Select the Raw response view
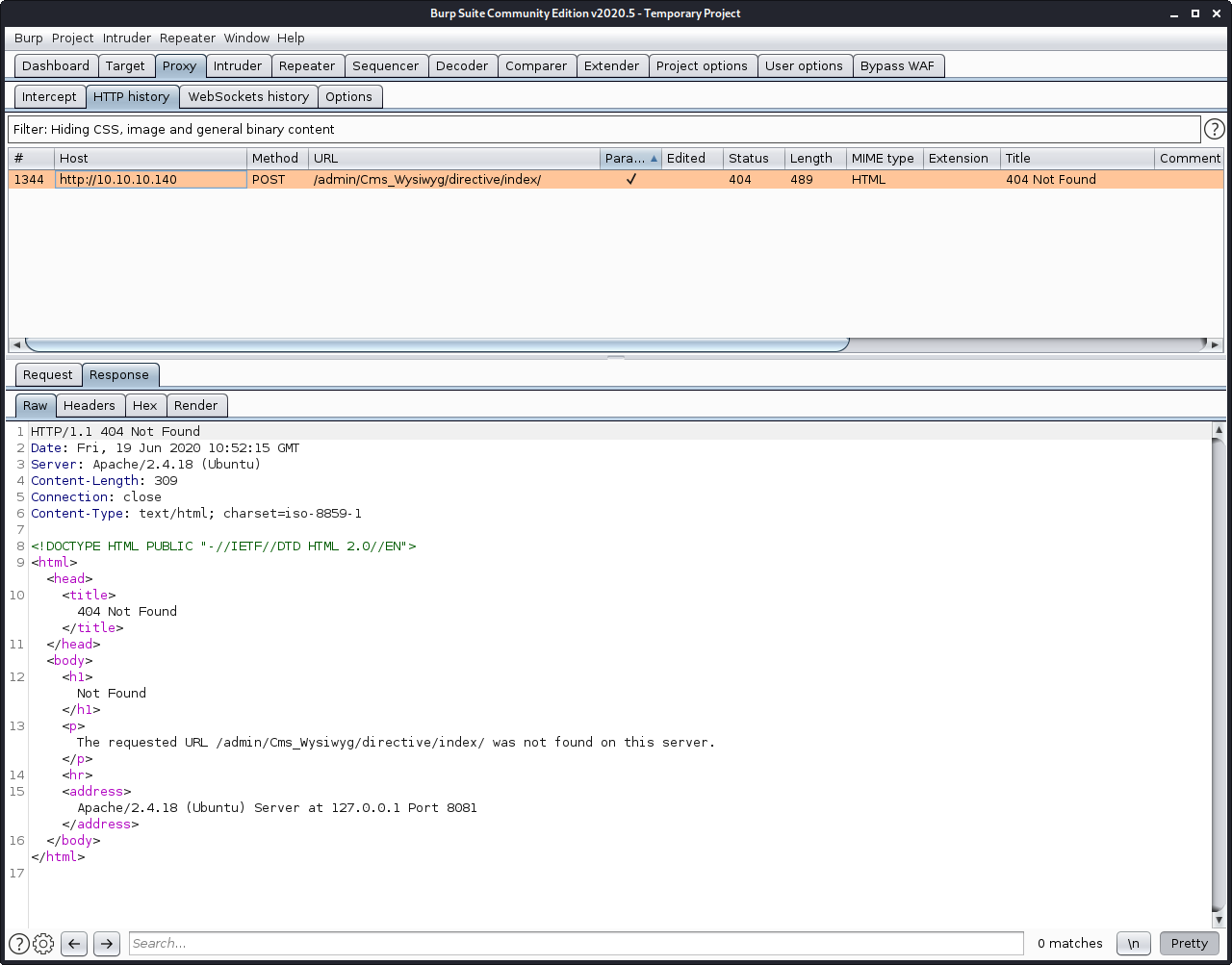The width and height of the screenshot is (1232, 965). pyautogui.click(x=36, y=406)
